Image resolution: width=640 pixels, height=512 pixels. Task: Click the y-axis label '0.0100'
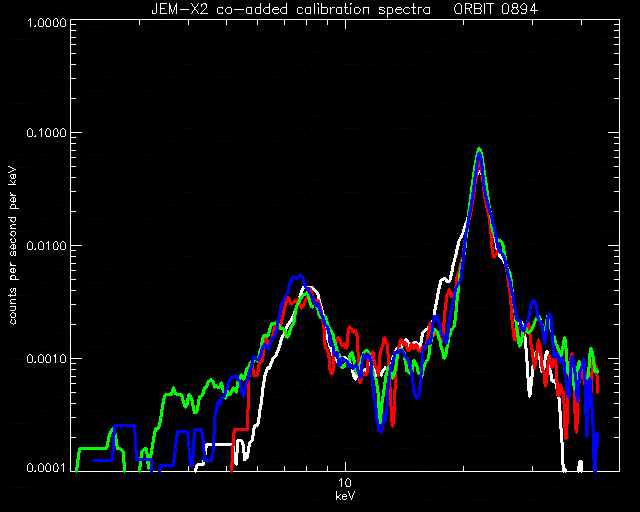(46, 246)
